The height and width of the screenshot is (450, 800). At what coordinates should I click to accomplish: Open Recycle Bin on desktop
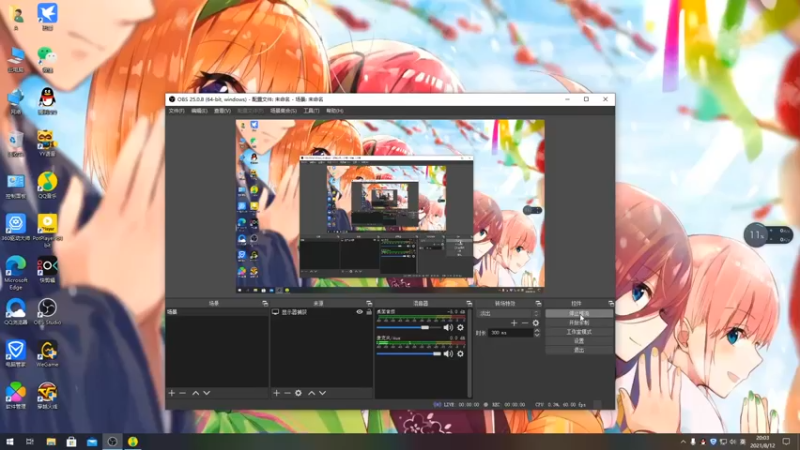click(x=16, y=143)
